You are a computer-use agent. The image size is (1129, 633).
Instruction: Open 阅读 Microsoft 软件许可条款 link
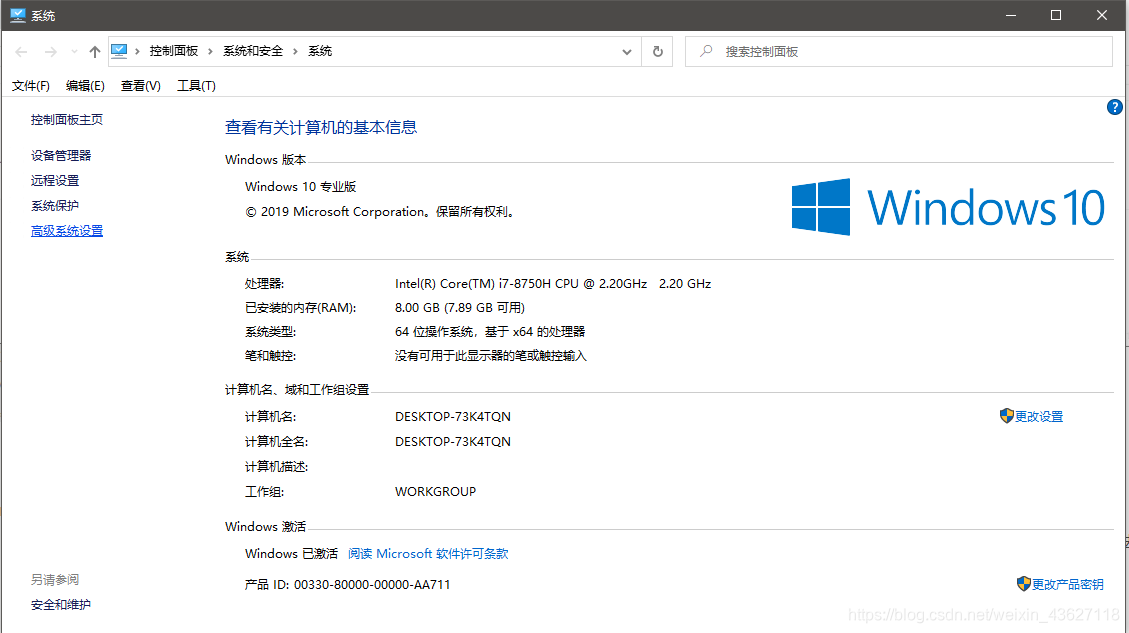pyautogui.click(x=428, y=554)
